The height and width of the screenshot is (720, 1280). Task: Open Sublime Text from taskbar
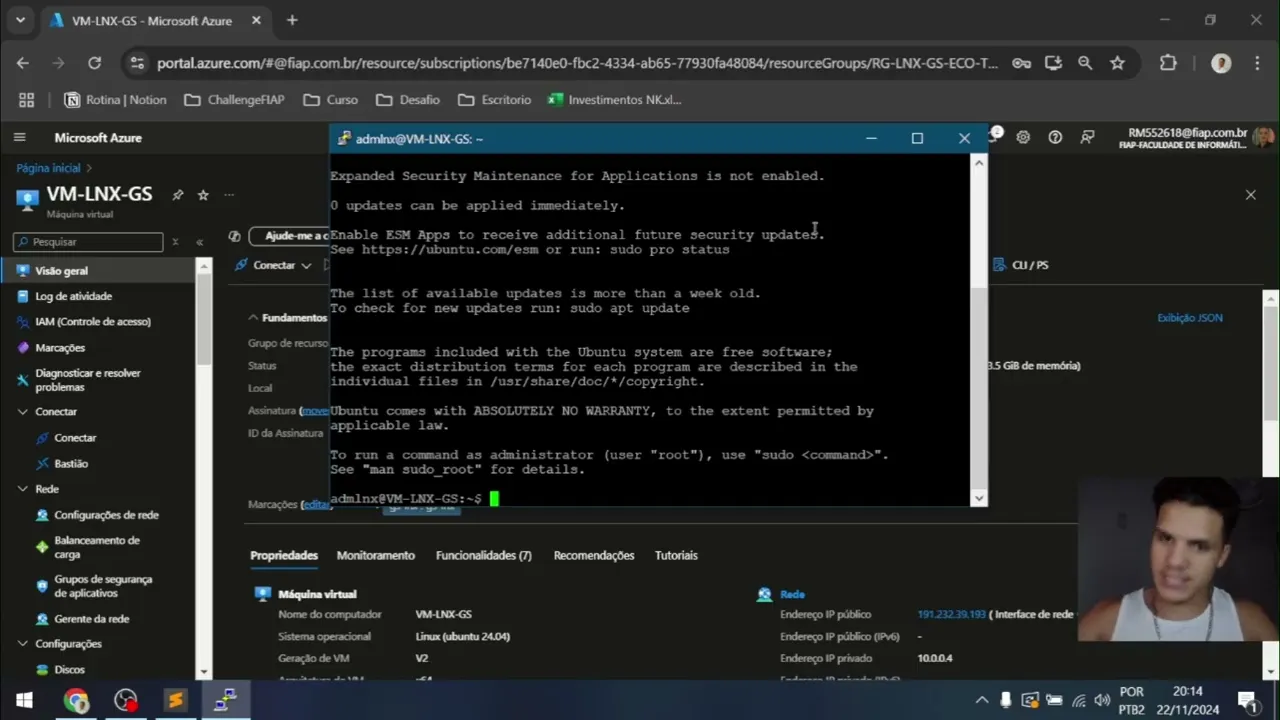click(175, 700)
